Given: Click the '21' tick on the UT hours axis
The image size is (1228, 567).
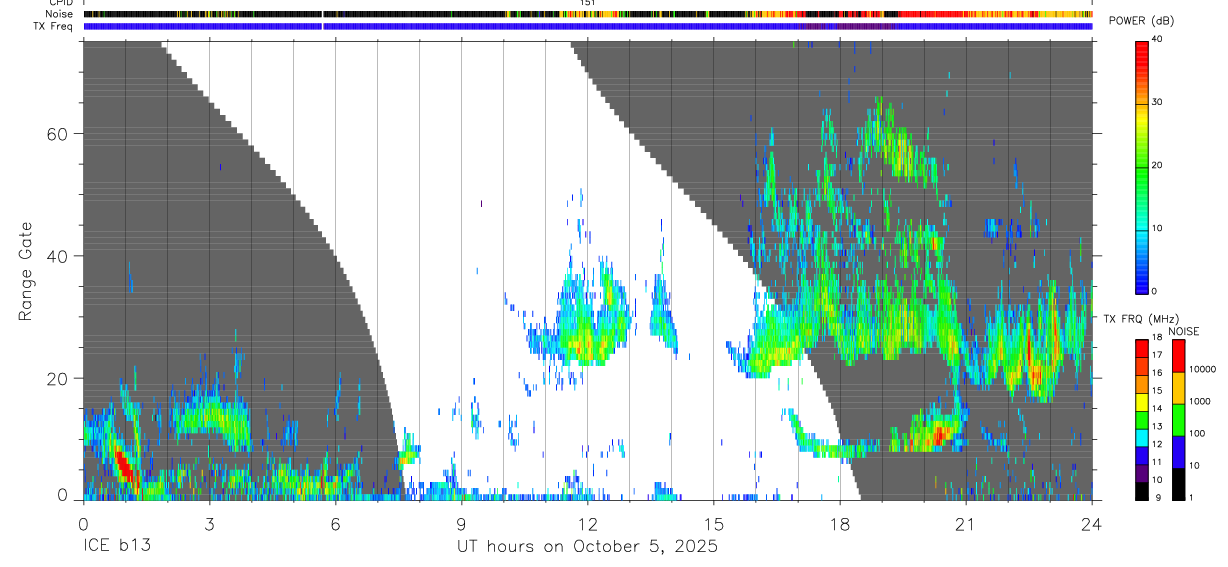Looking at the screenshot, I should point(965,523).
